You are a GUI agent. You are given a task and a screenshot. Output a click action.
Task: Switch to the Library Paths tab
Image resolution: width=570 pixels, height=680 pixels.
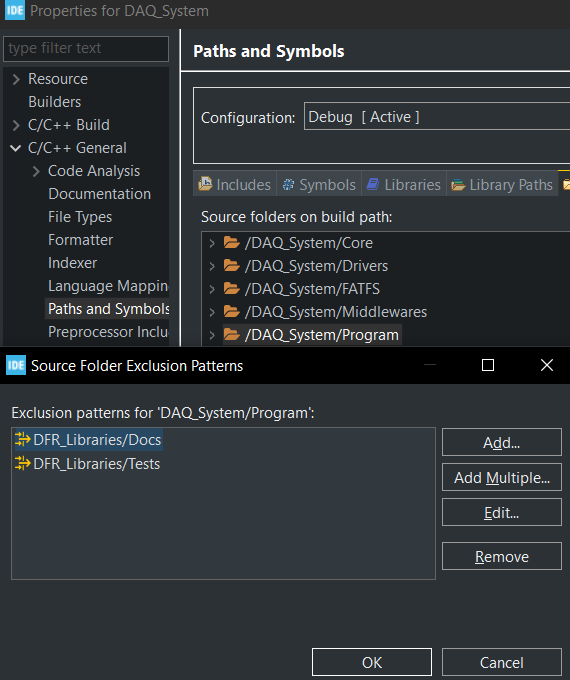[502, 185]
